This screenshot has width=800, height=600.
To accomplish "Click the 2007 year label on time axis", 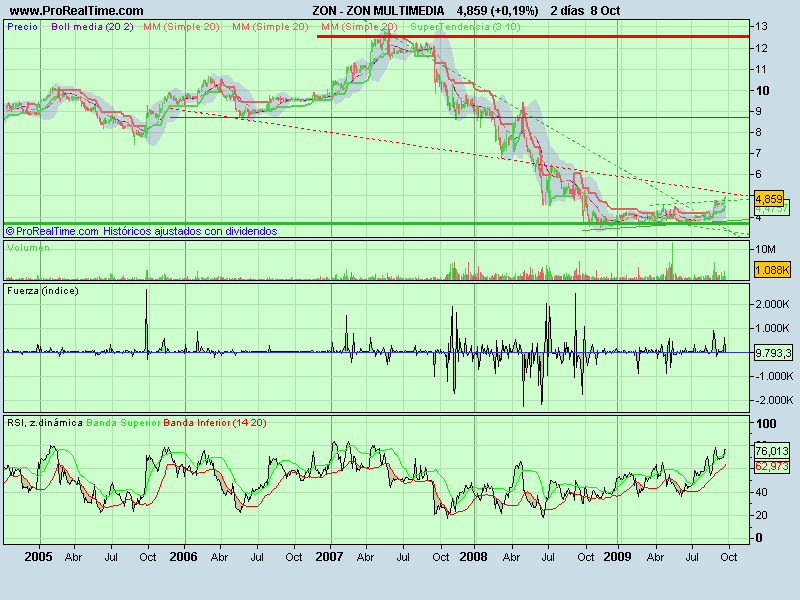I will 329,557.
